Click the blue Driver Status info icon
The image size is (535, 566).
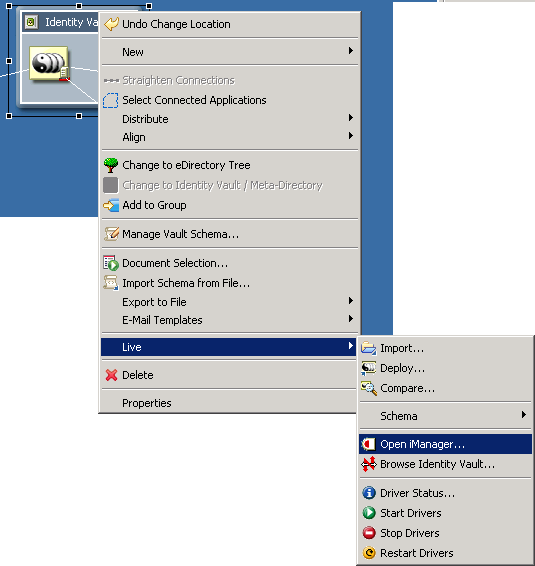(x=369, y=493)
